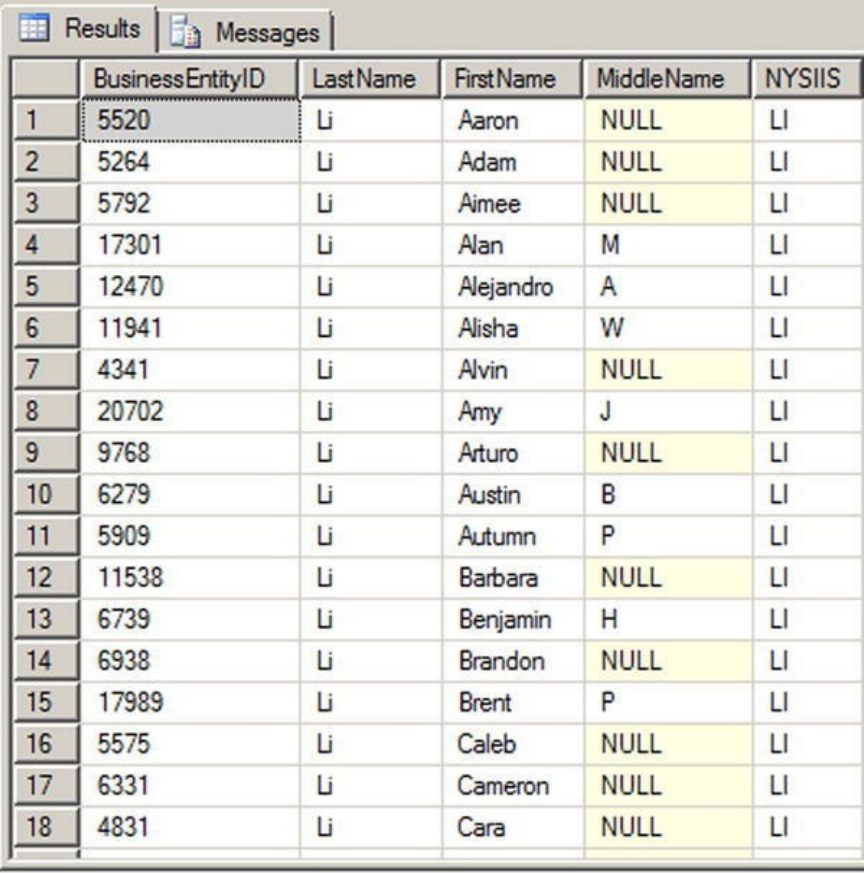Screen dimensions: 864x874
Task: Click the NYSIIS cell in row 18
Action: coord(805,827)
